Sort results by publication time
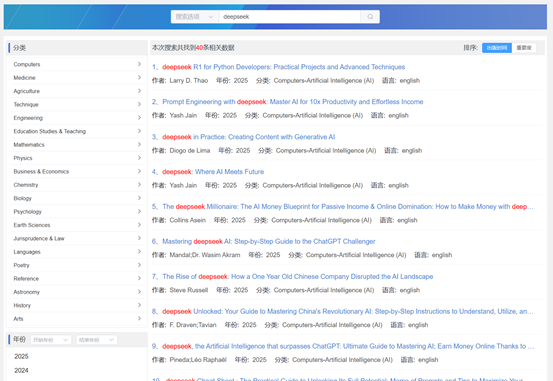This screenshot has height=381, width=553. (497, 48)
